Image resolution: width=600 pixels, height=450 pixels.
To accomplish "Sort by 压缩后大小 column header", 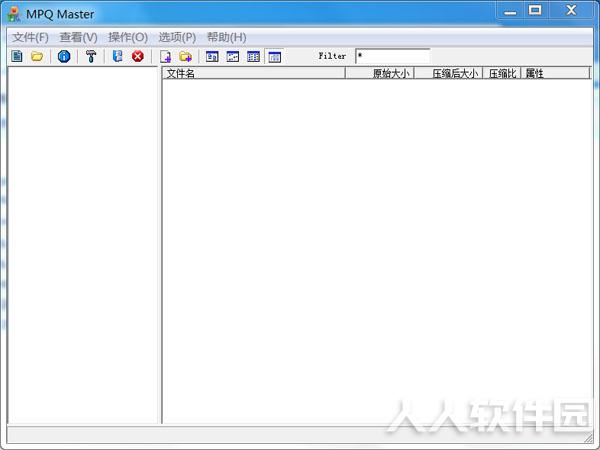I will coord(448,73).
